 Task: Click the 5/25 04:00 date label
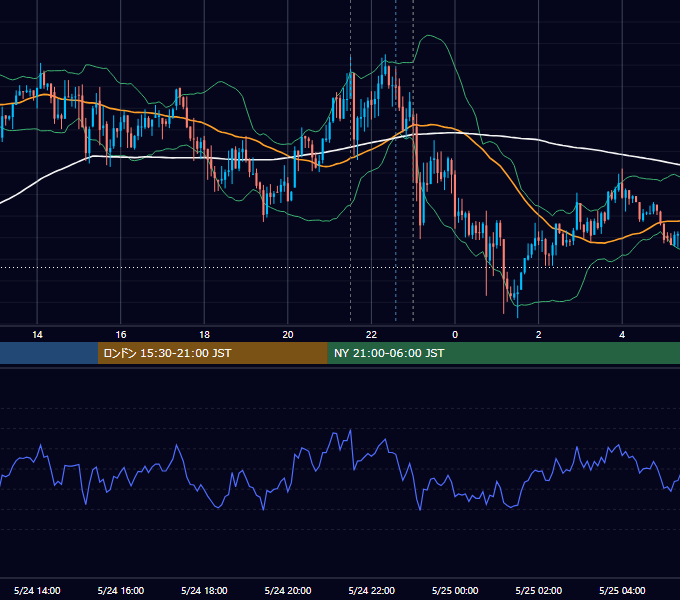click(x=622, y=590)
